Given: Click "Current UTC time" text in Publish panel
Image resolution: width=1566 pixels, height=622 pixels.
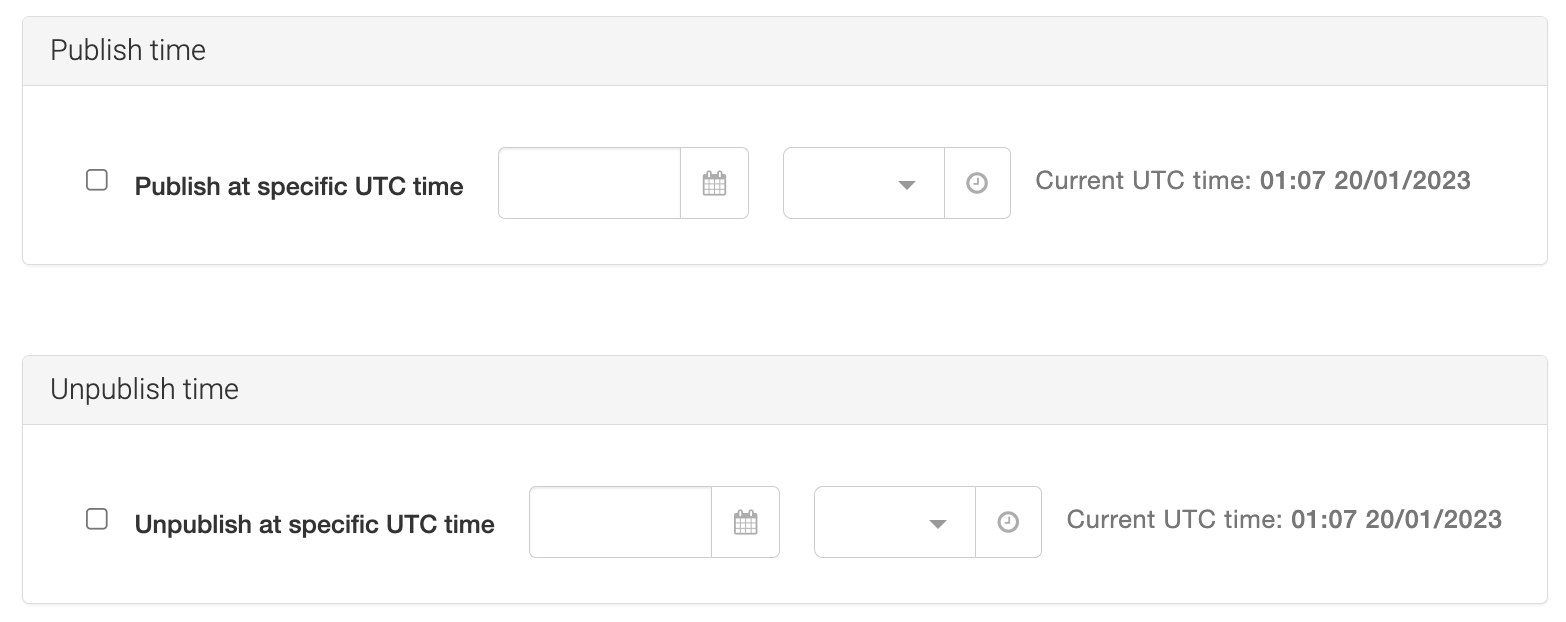Looking at the screenshot, I should coord(1142,181).
